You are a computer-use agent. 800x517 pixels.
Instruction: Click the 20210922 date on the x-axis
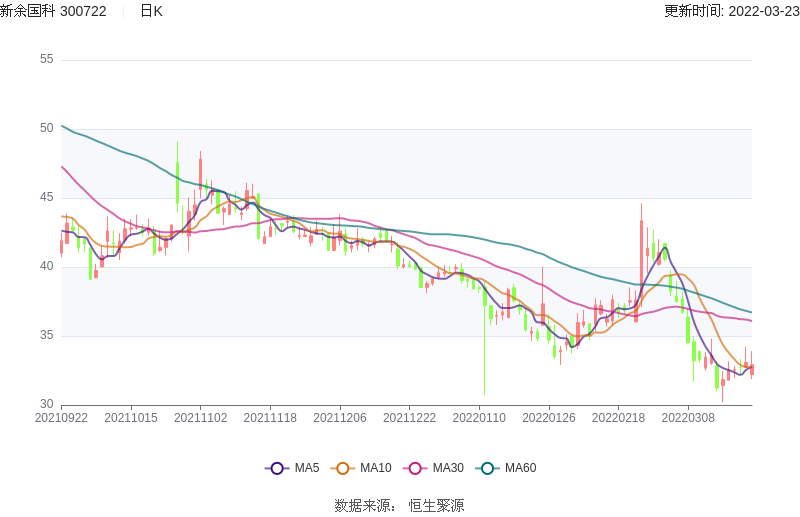(x=61, y=417)
